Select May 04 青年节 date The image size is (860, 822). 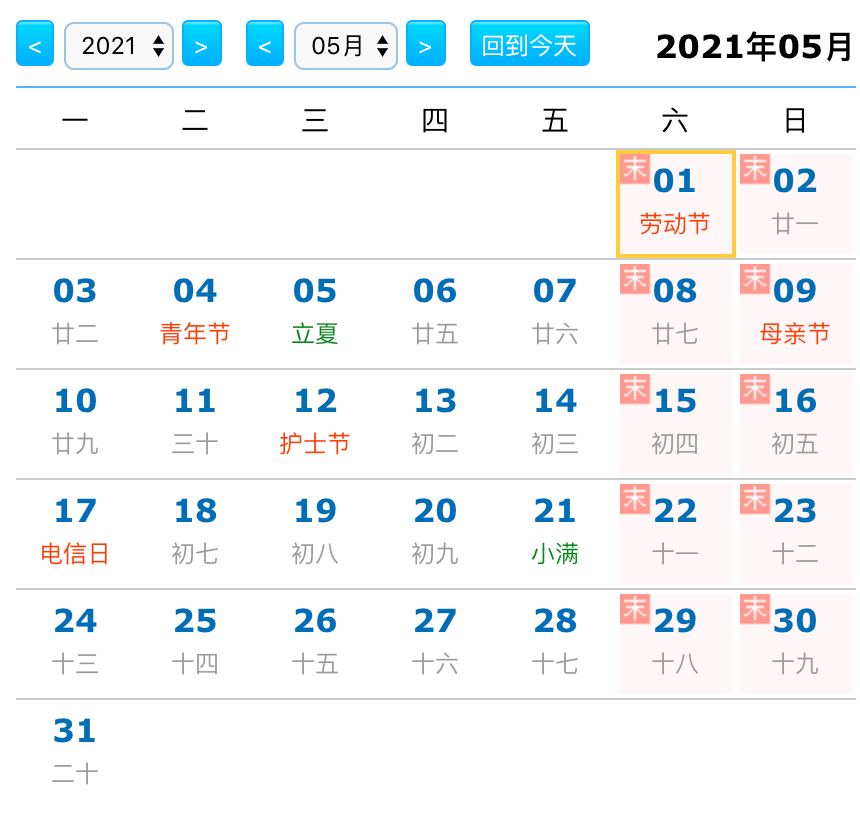point(195,312)
